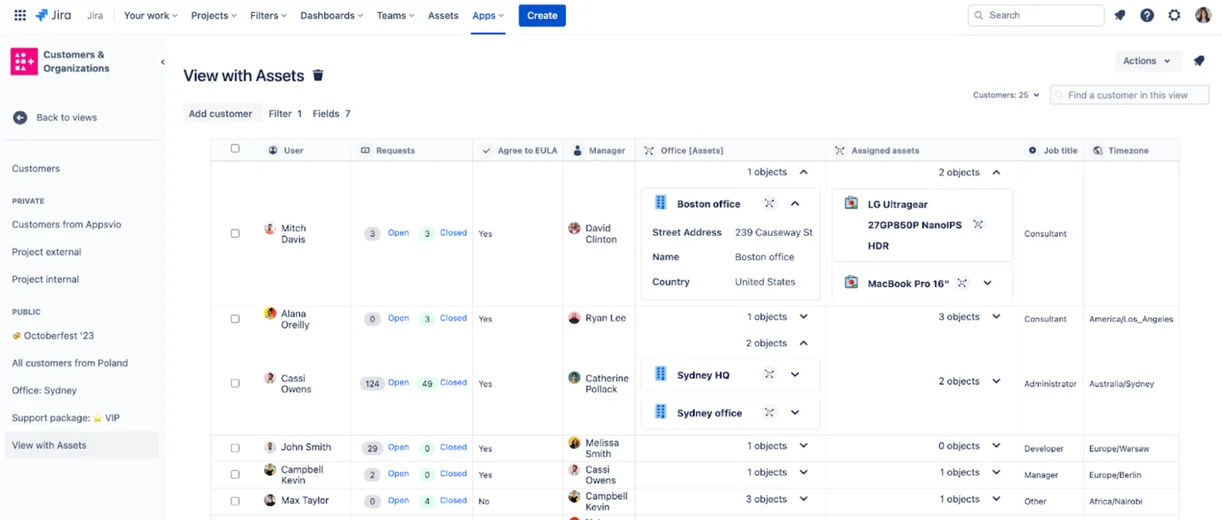Image resolution: width=1222 pixels, height=520 pixels.
Task: Select the checkbox for Cassi Owens row
Action: click(235, 383)
